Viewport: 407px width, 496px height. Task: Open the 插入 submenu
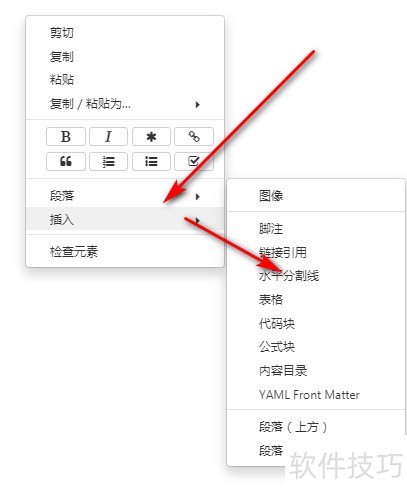click(x=125, y=219)
